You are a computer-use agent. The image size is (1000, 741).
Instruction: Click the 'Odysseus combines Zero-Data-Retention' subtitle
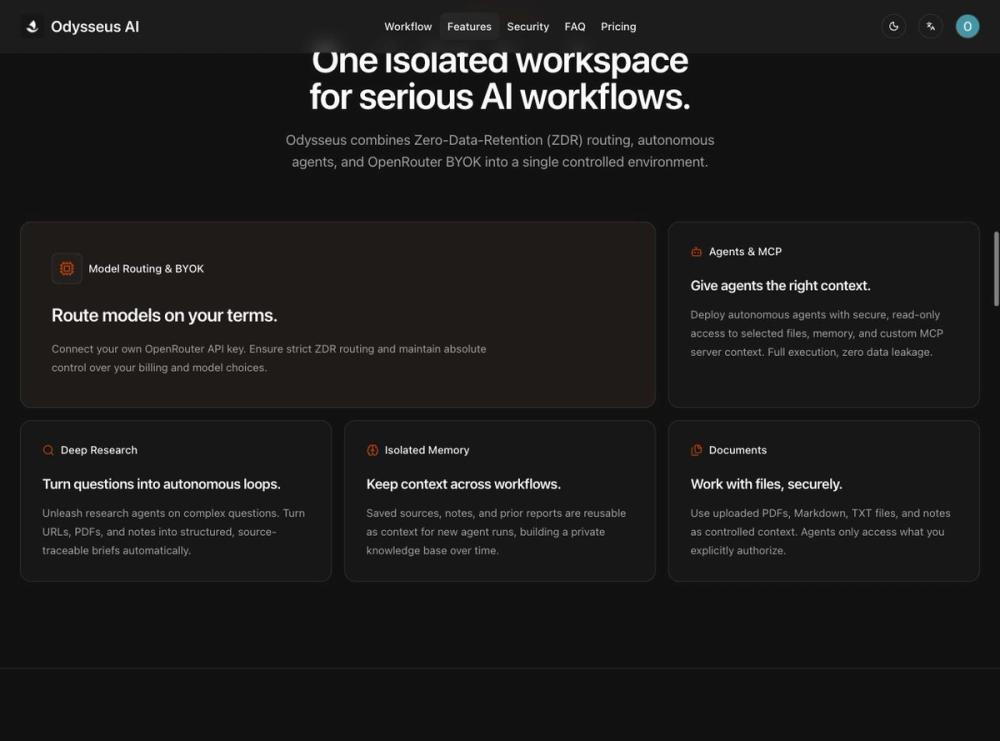[500, 151]
